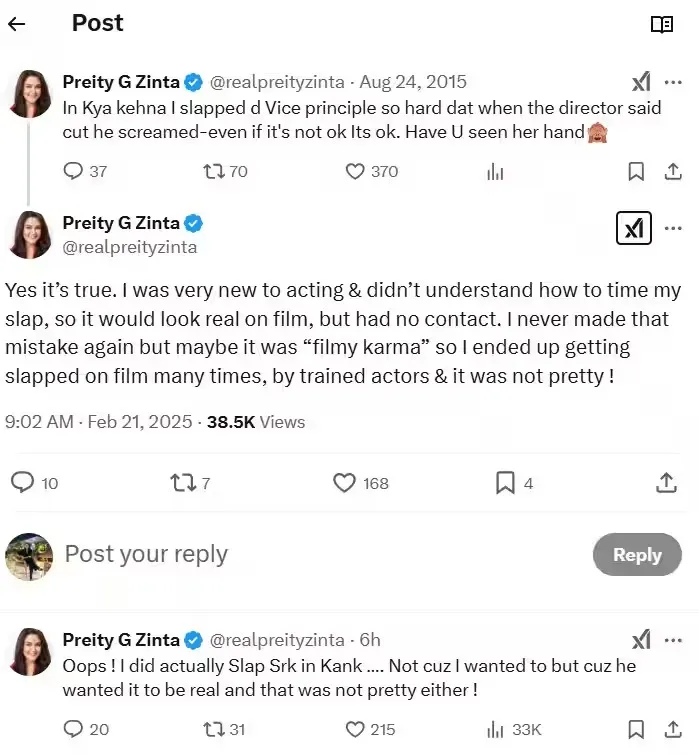This screenshot has width=699, height=755.
Task: Go back with the left arrow icon
Action: (x=17, y=24)
